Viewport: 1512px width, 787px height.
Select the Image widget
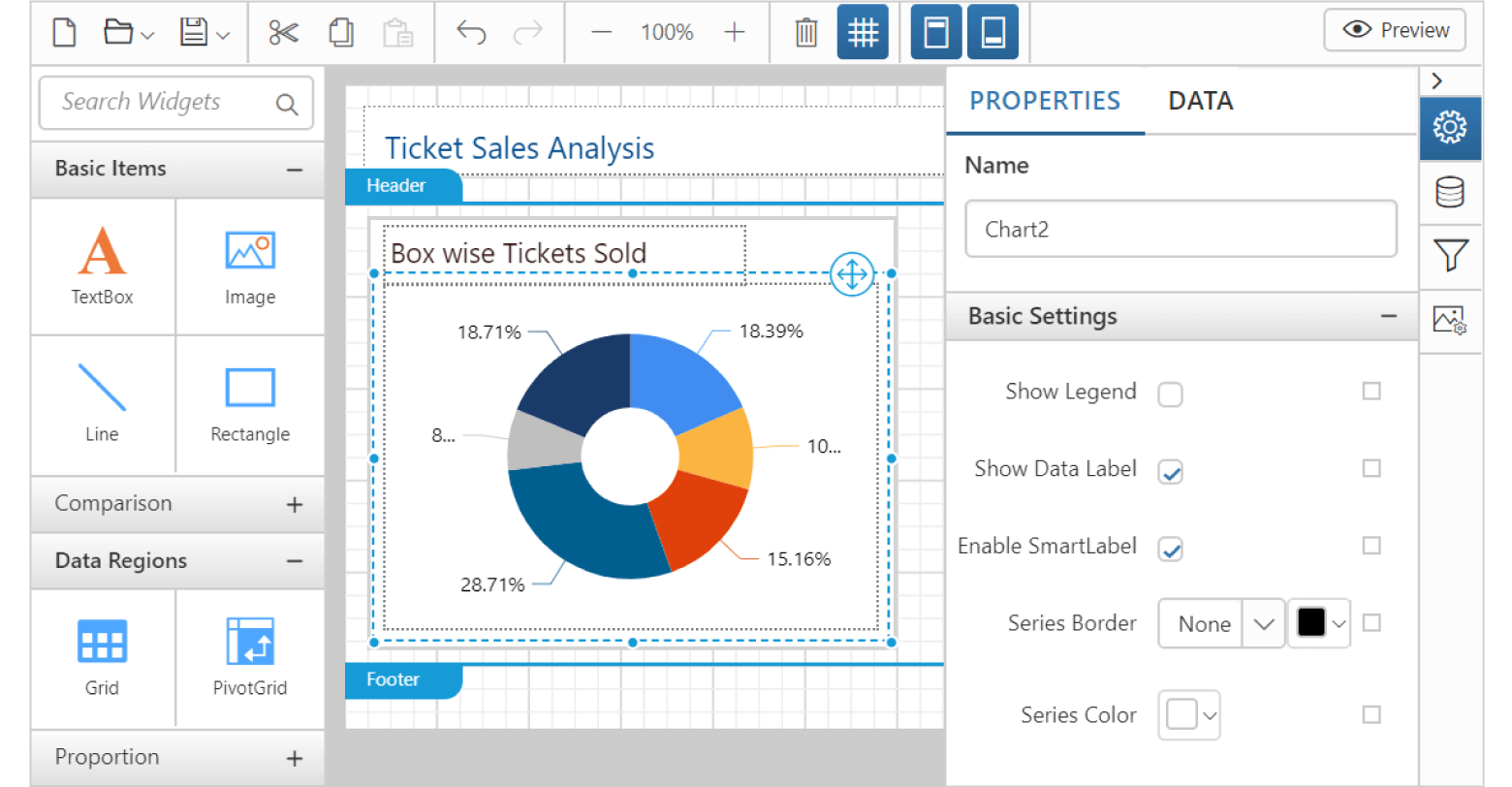click(249, 267)
